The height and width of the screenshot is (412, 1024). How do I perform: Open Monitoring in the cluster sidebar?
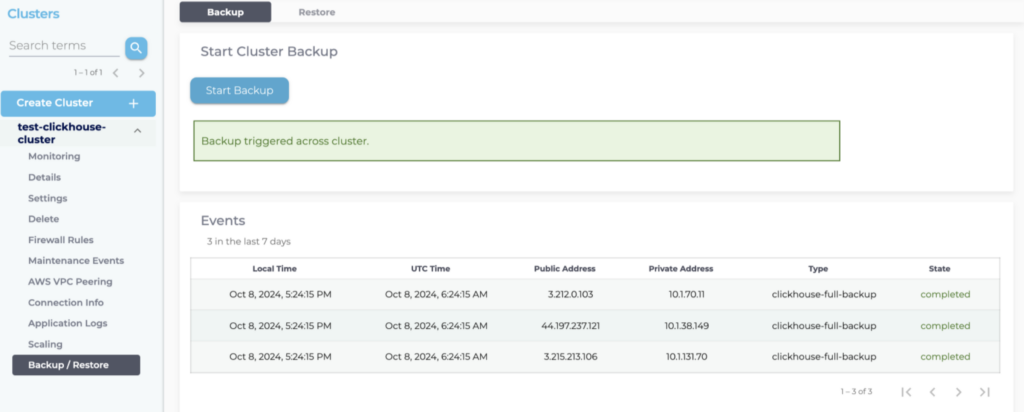(54, 156)
